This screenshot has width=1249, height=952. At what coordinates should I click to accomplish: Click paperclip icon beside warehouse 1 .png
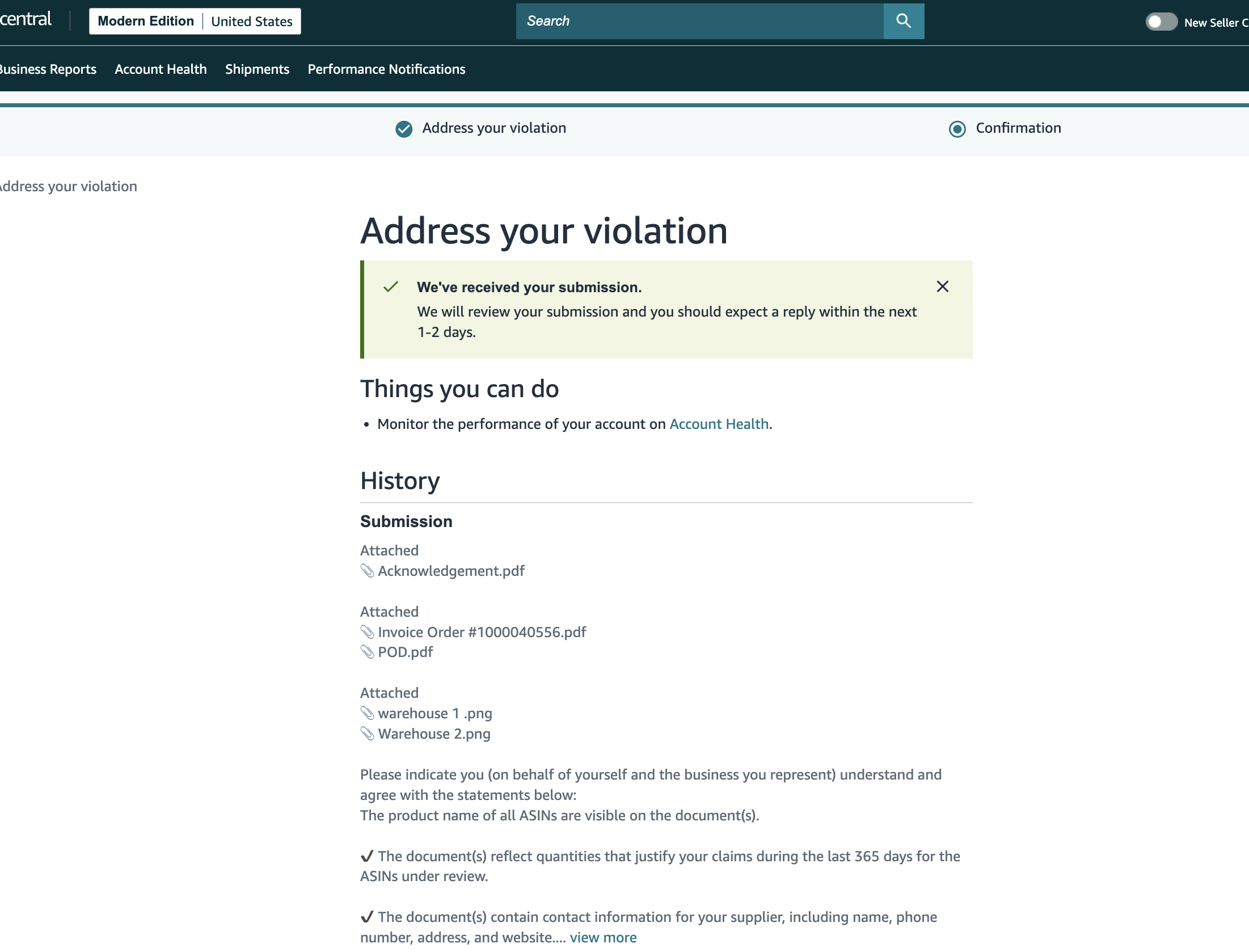click(367, 713)
